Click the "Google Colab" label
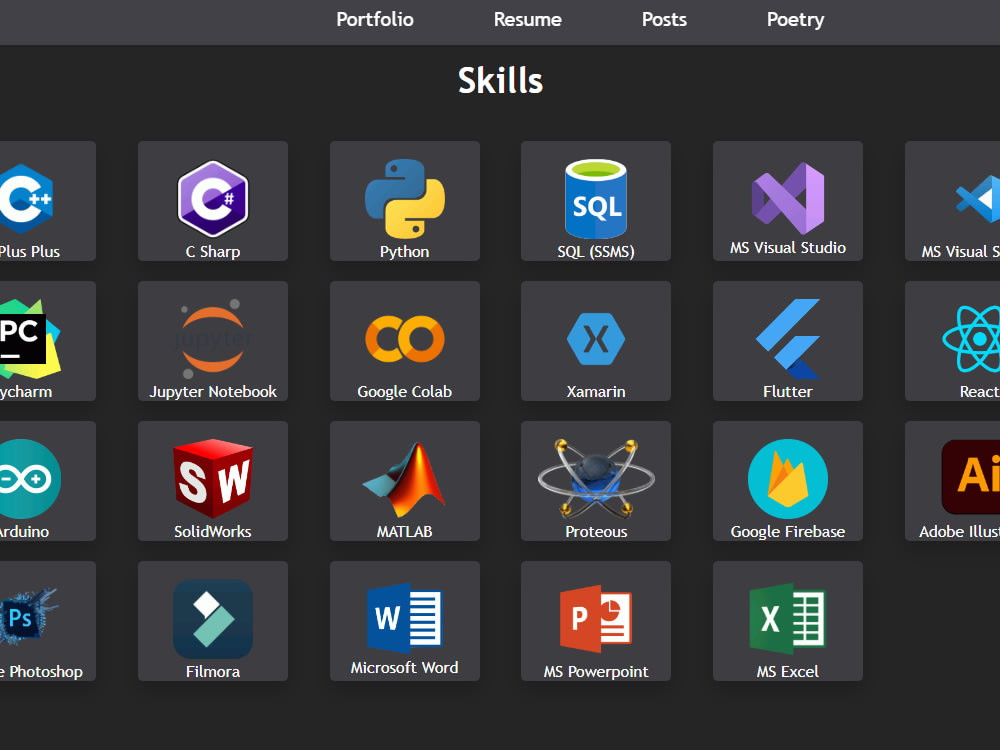Screen dimensions: 1000x750 coord(404,392)
